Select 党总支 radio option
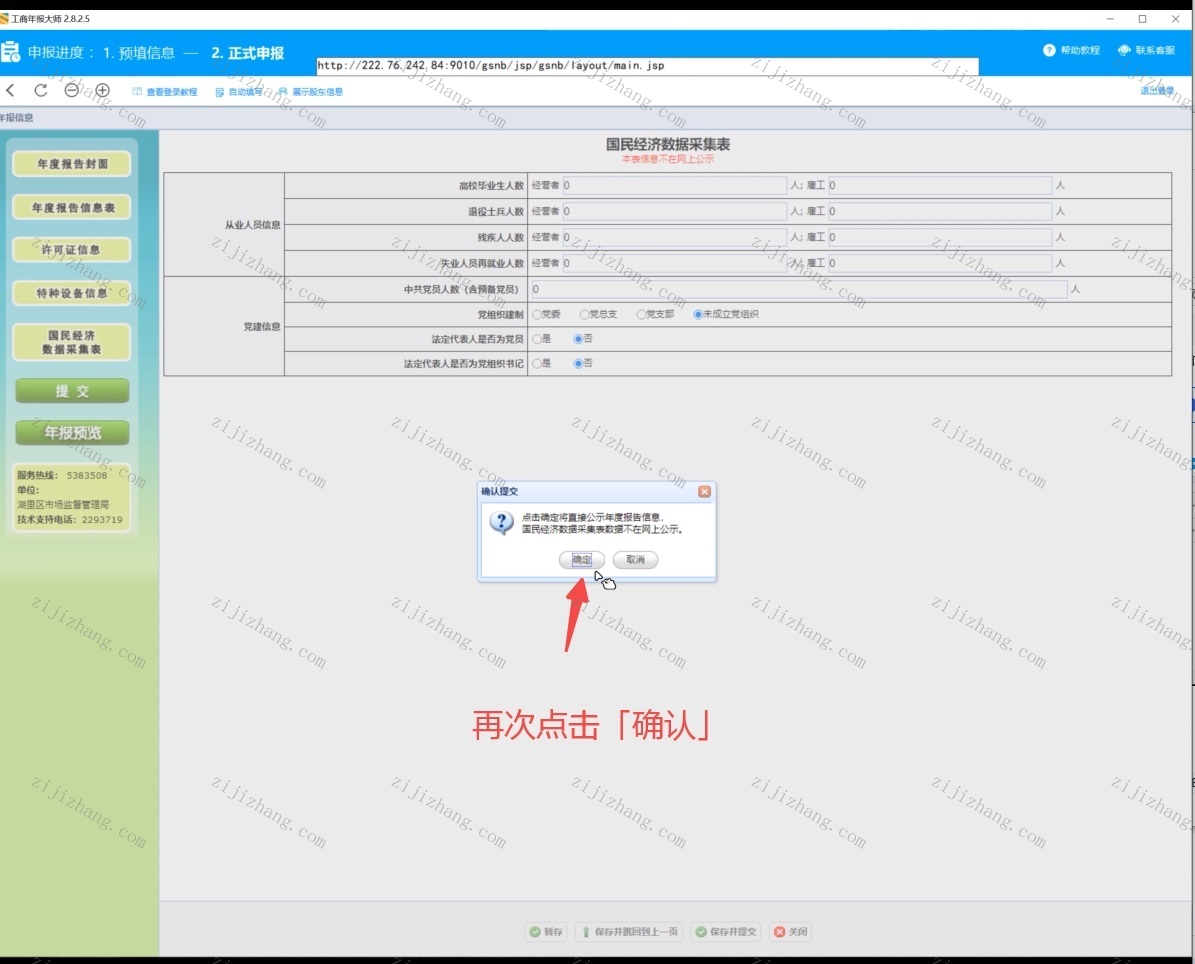 [x=585, y=315]
